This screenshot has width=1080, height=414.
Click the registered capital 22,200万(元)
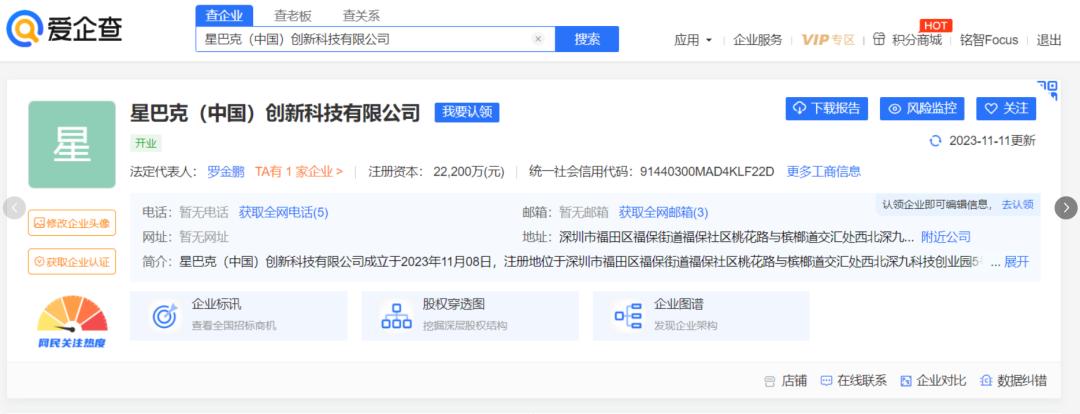click(468, 172)
